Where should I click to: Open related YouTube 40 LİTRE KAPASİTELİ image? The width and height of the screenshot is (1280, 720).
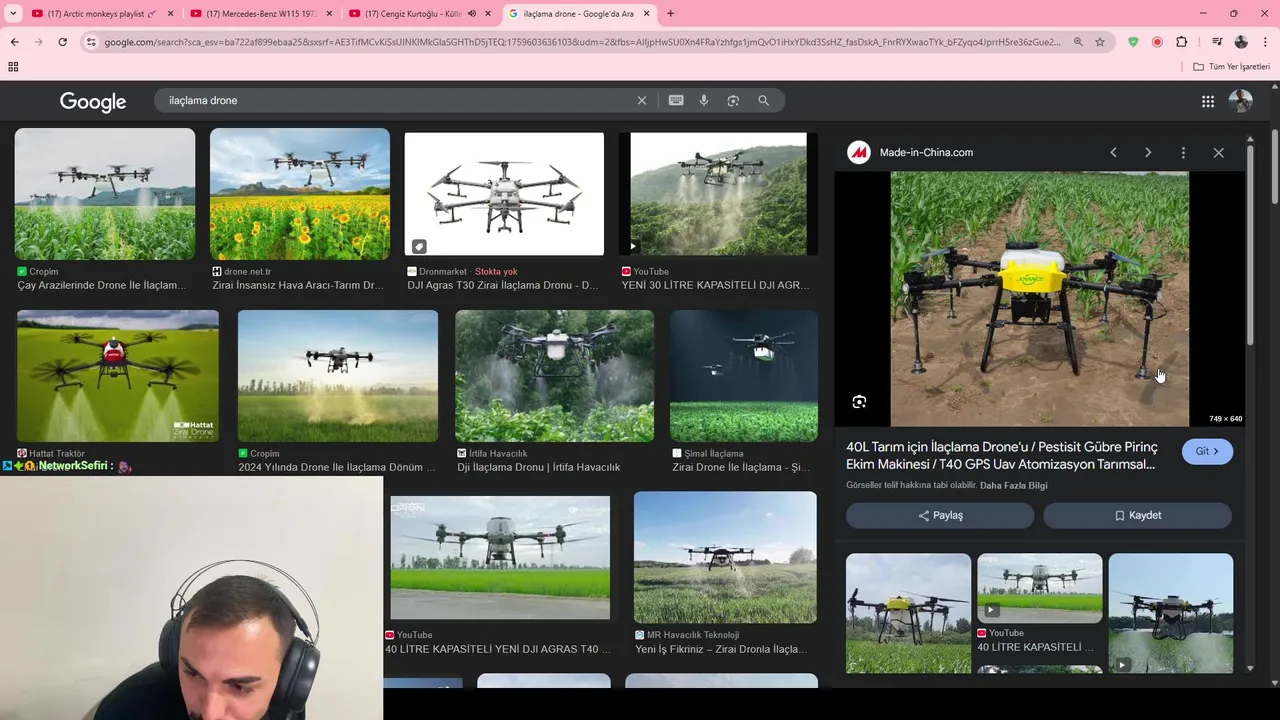pyautogui.click(x=1040, y=588)
